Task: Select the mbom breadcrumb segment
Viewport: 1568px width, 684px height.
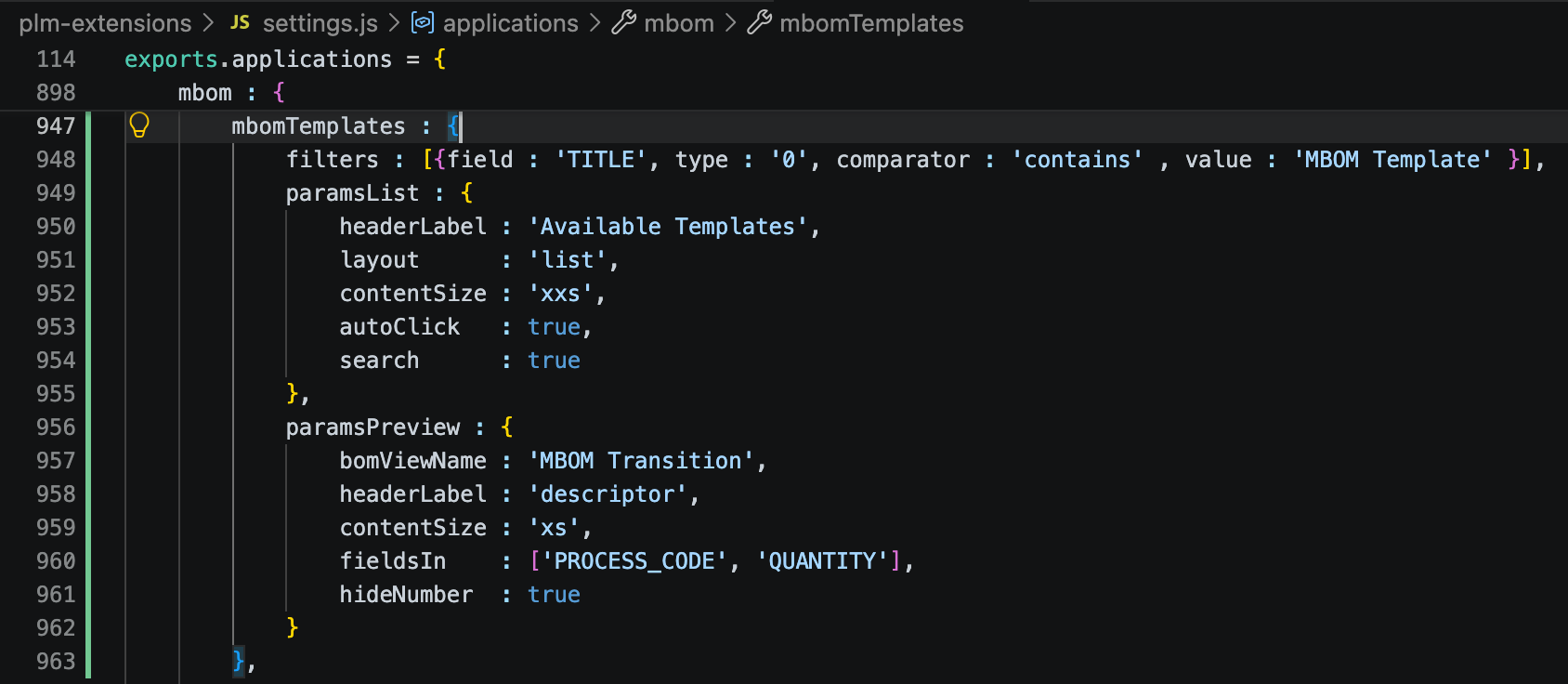Action: click(679, 23)
